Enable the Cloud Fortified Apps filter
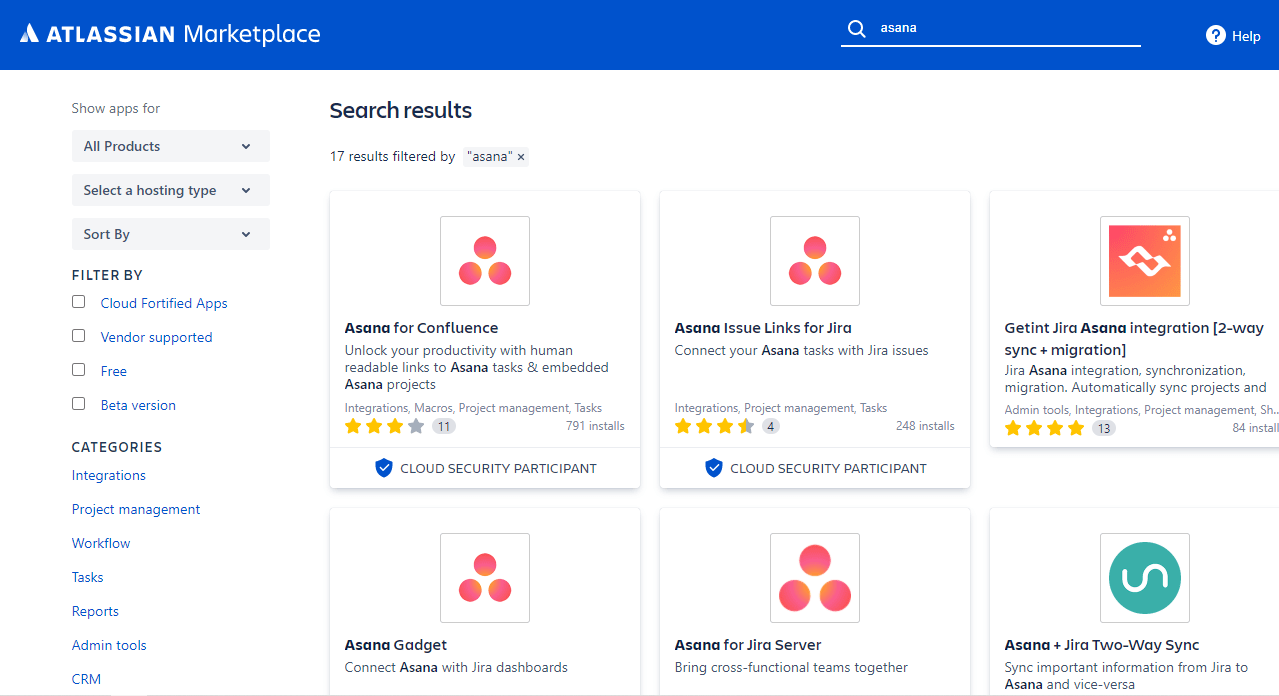The image size is (1279, 696). pyautogui.click(x=78, y=301)
